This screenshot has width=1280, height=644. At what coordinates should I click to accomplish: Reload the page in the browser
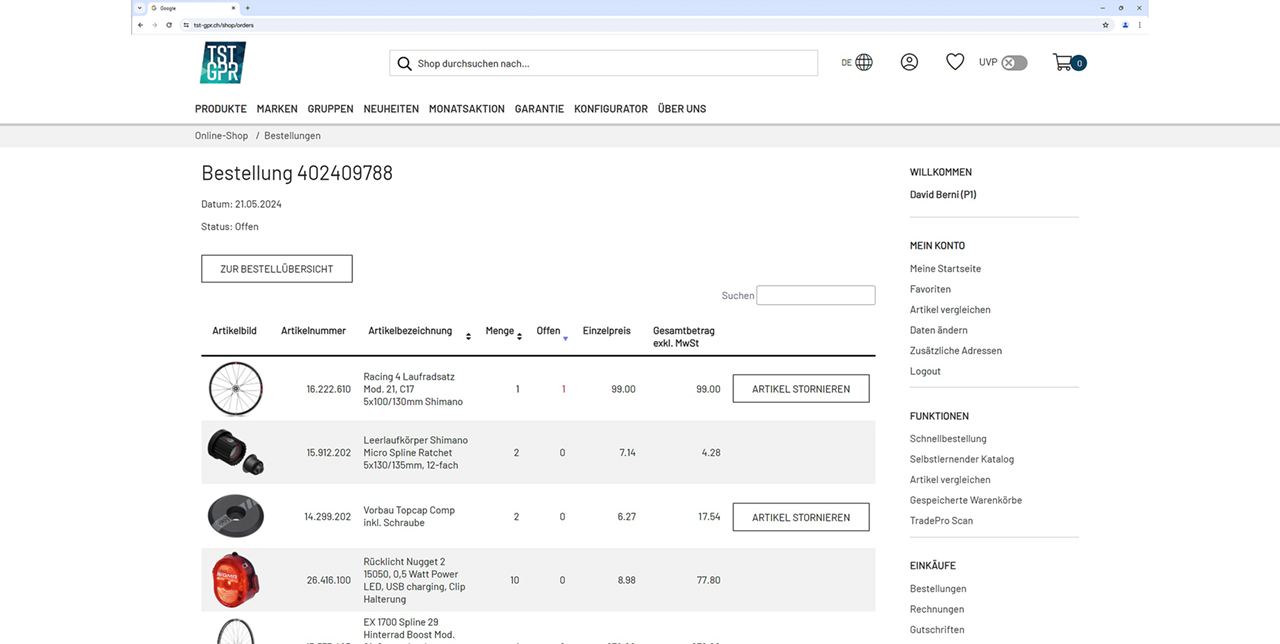(x=169, y=25)
